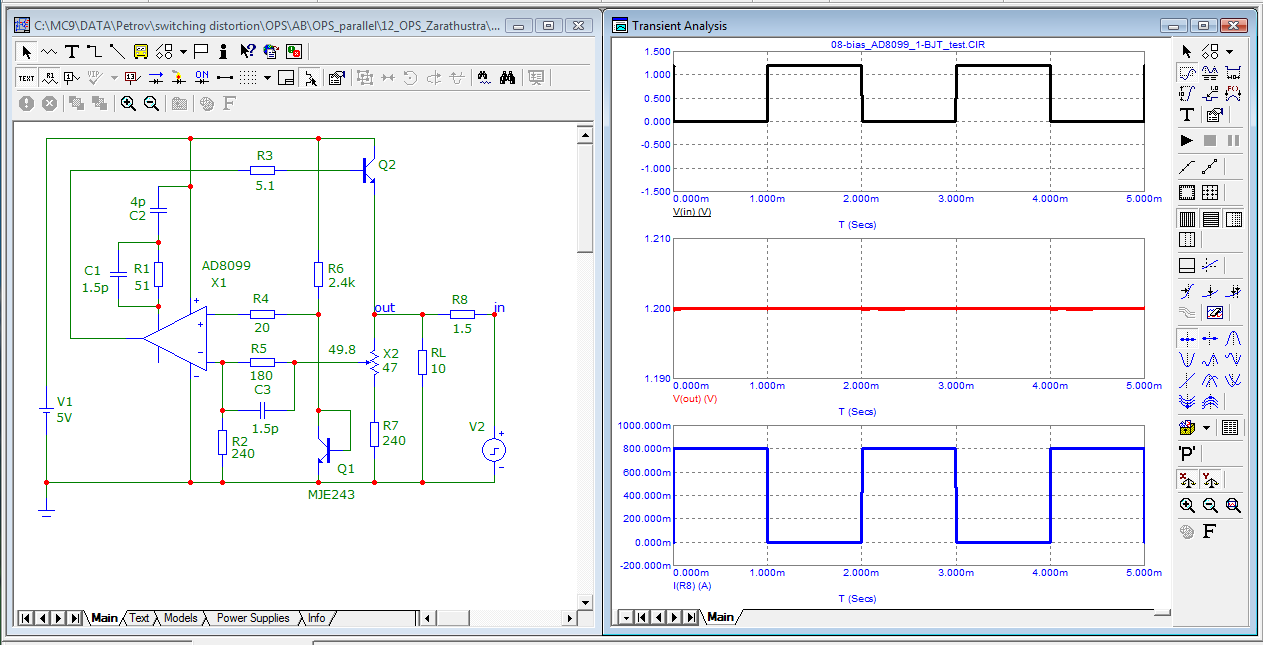This screenshot has width=1263, height=645.
Task: Select the orthogonal Wire mode tool
Action: (x=94, y=52)
